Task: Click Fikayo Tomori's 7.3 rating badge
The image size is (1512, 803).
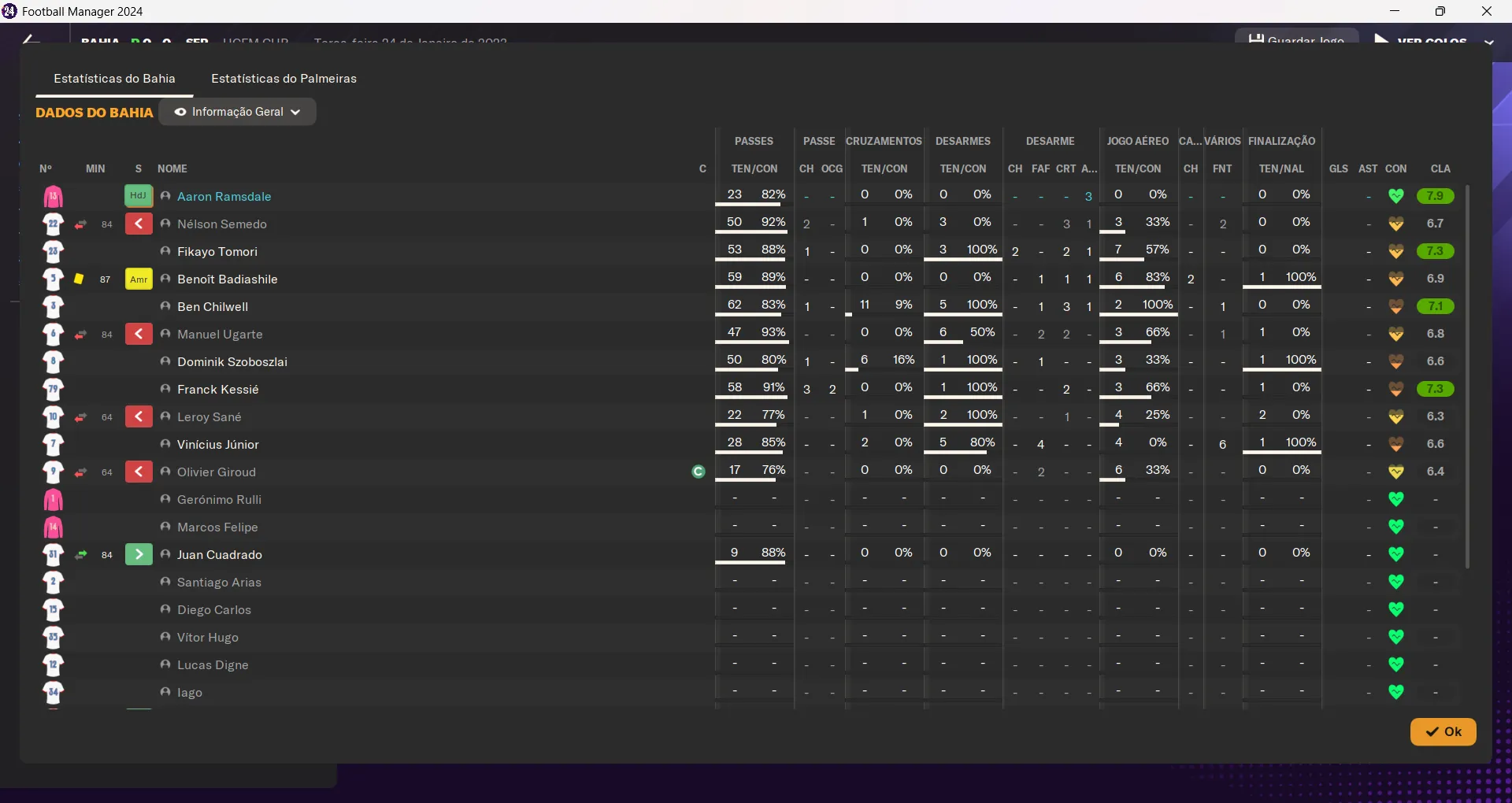Action: (x=1435, y=251)
